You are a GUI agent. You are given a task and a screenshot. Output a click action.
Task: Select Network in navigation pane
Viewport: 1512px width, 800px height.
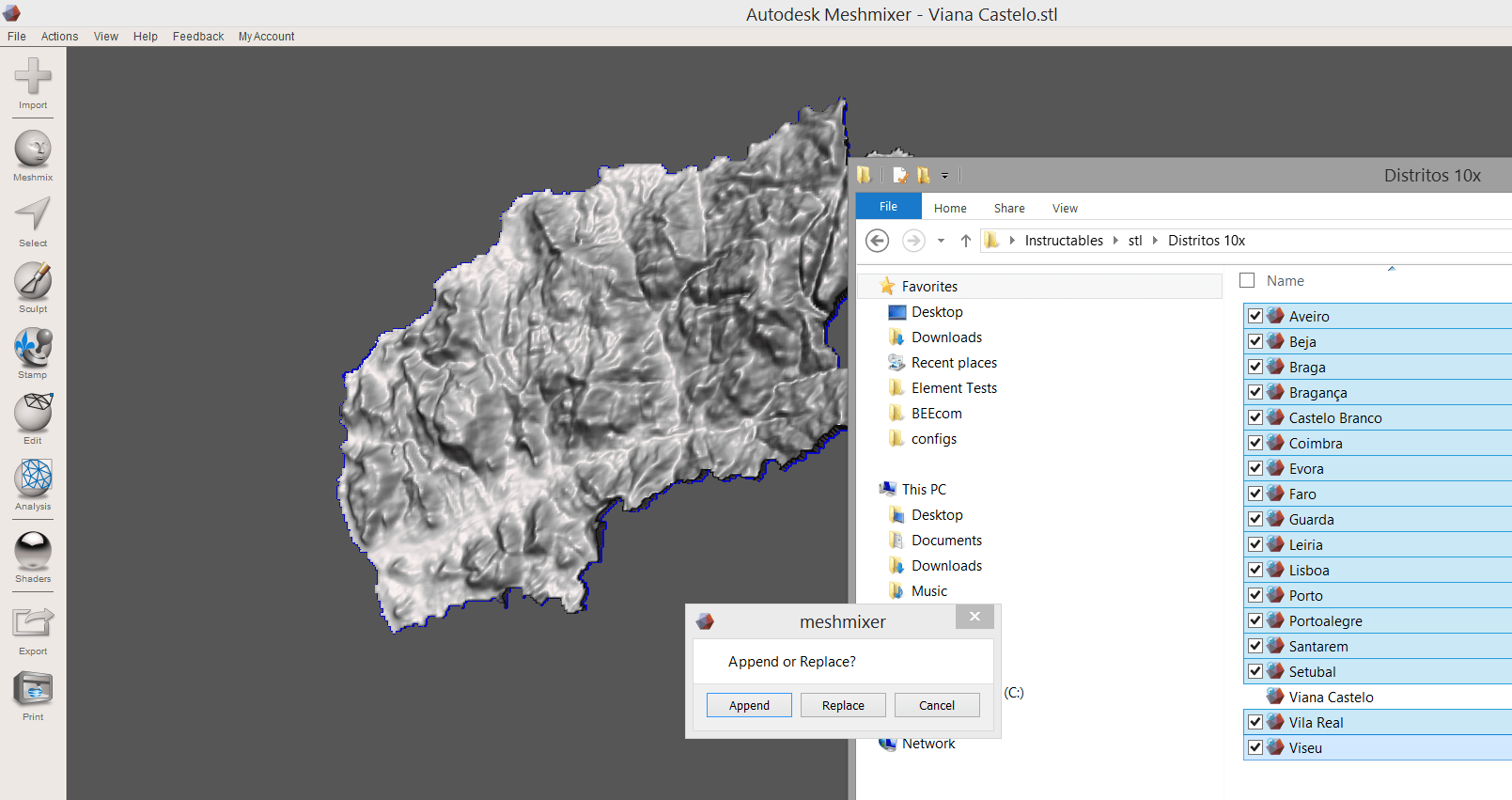point(917,744)
